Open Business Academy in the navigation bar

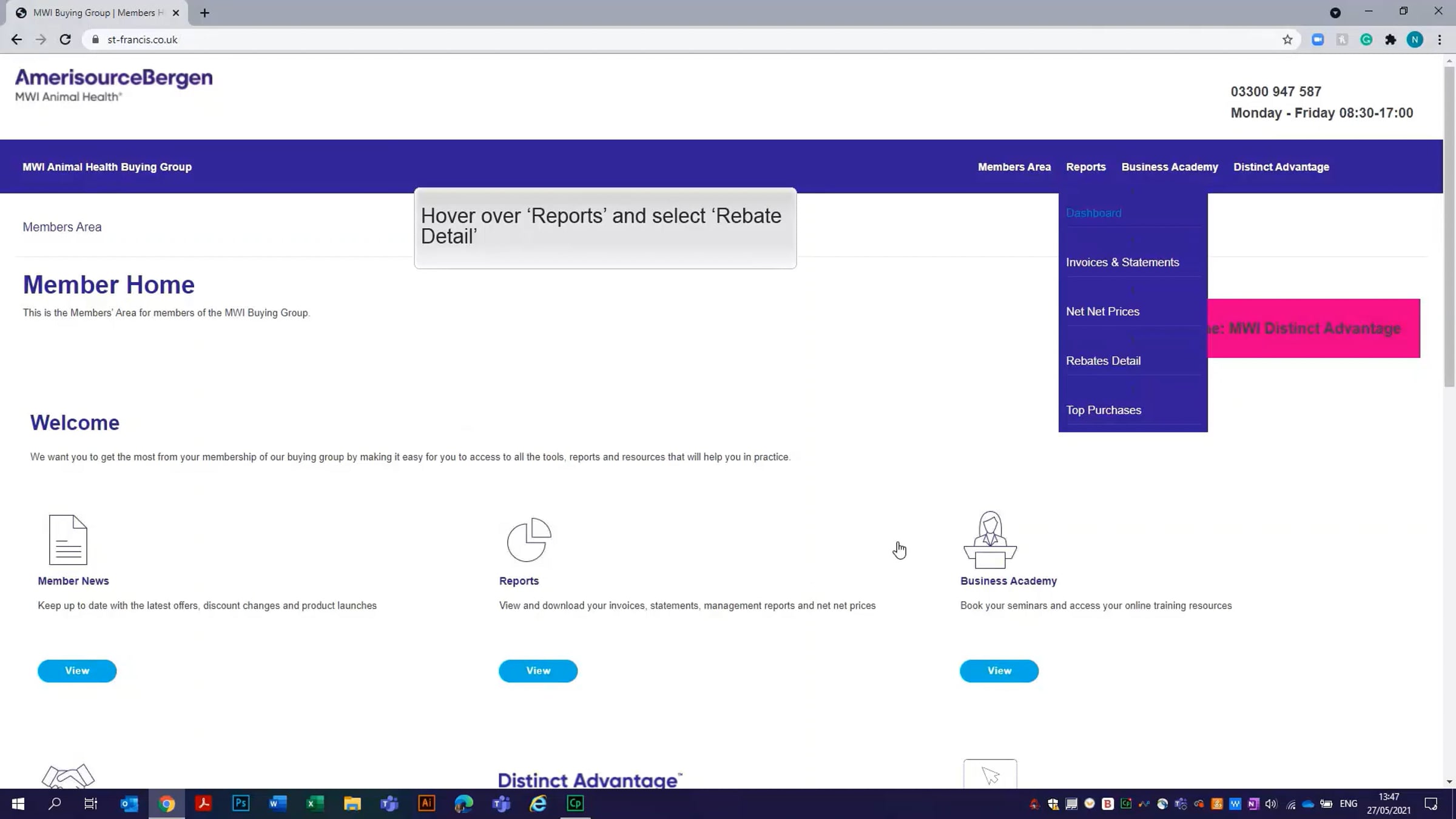(x=1170, y=167)
